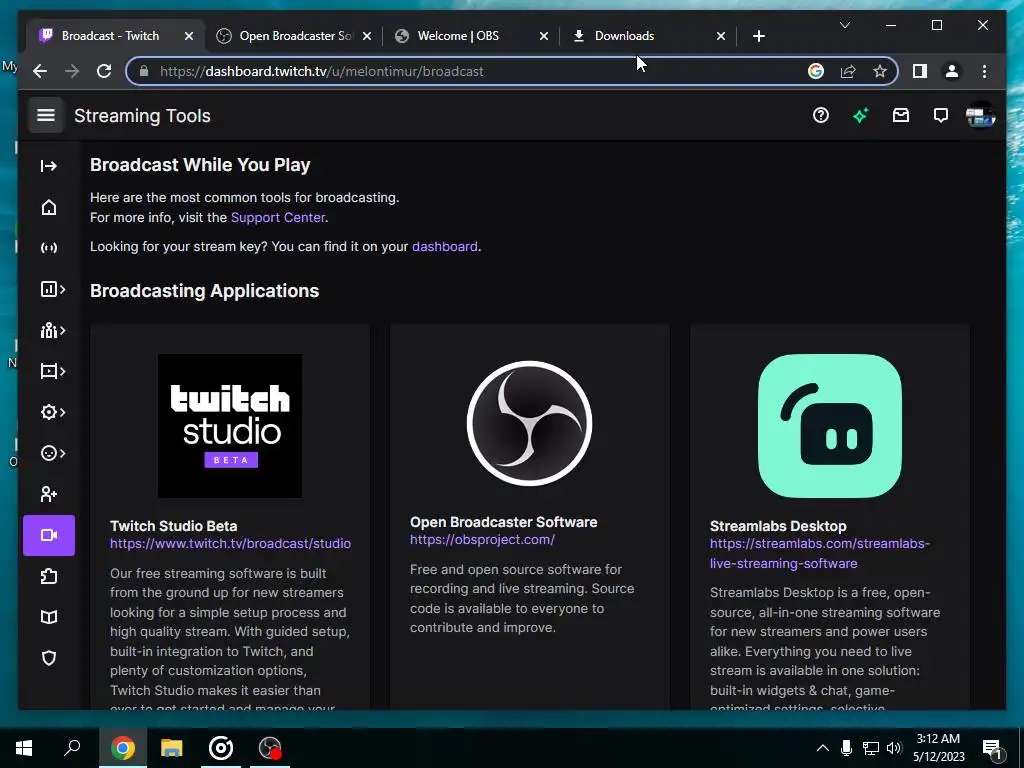1024x768 pixels.
Task: Open the Creator Camp book icon in sidebar
Action: [49, 617]
